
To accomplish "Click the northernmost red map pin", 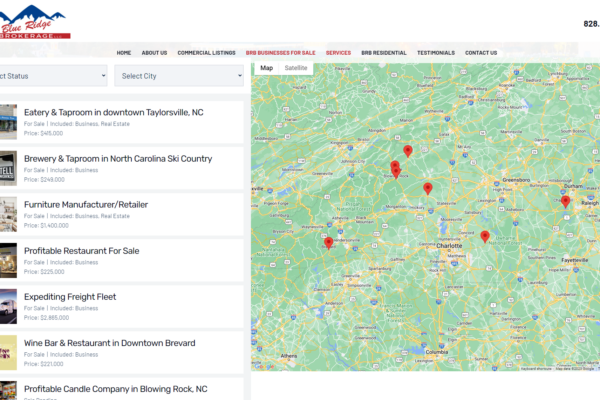I will point(408,150).
